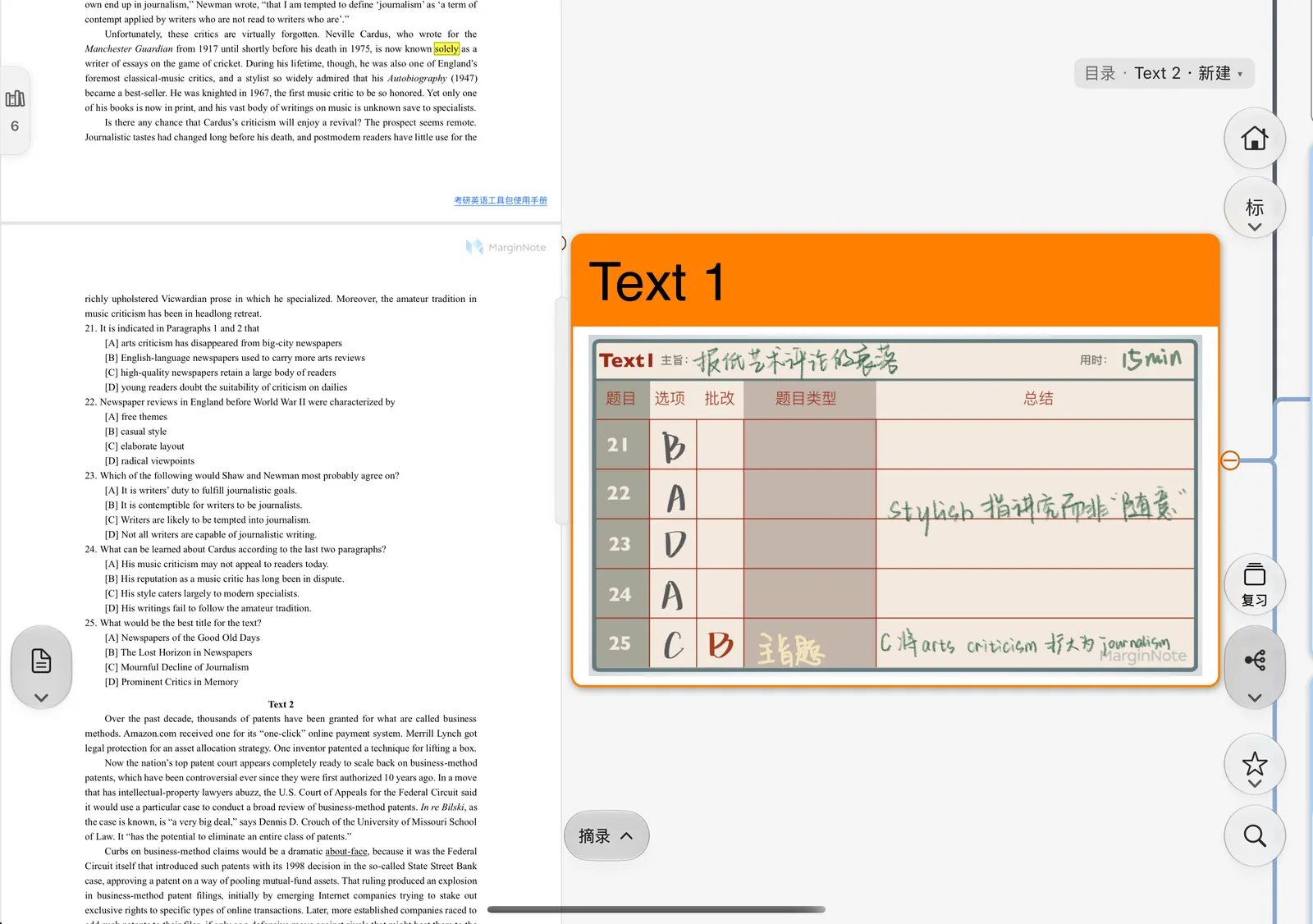Open the mind map branch options button
Viewport: 1313px width, 924px height.
pyautogui.click(x=1254, y=667)
